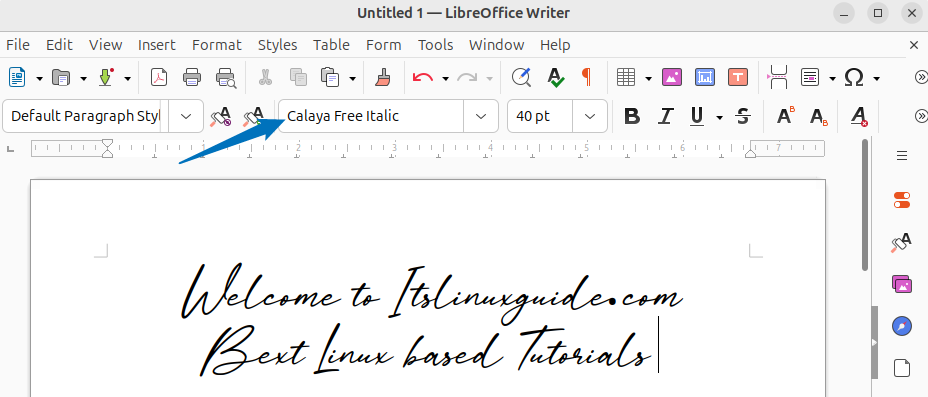Toggle Print Preview
This screenshot has width=928, height=397.
tap(226, 77)
